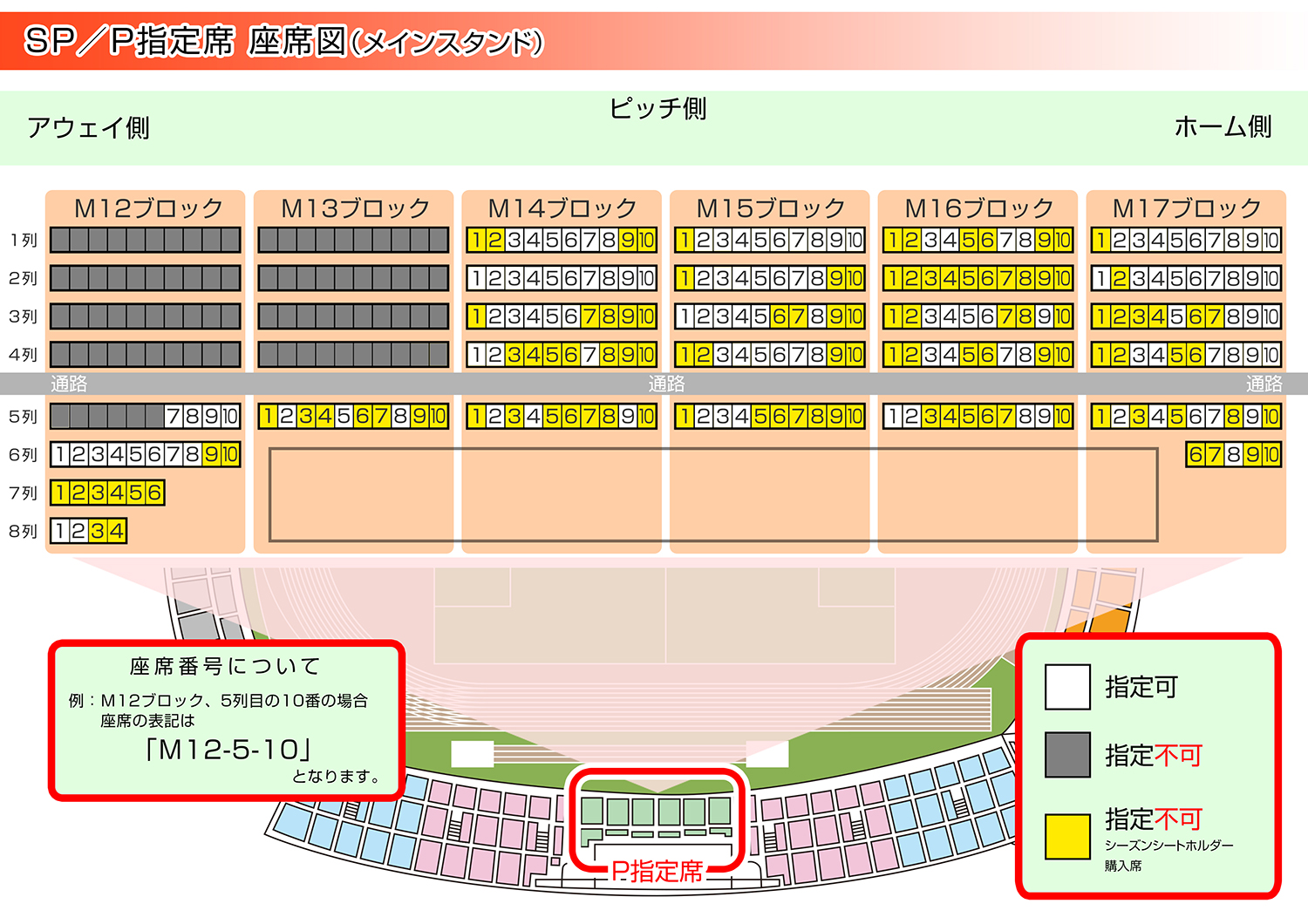Click the ホーム側 label
This screenshot has width=1308, height=924.
(x=1223, y=127)
